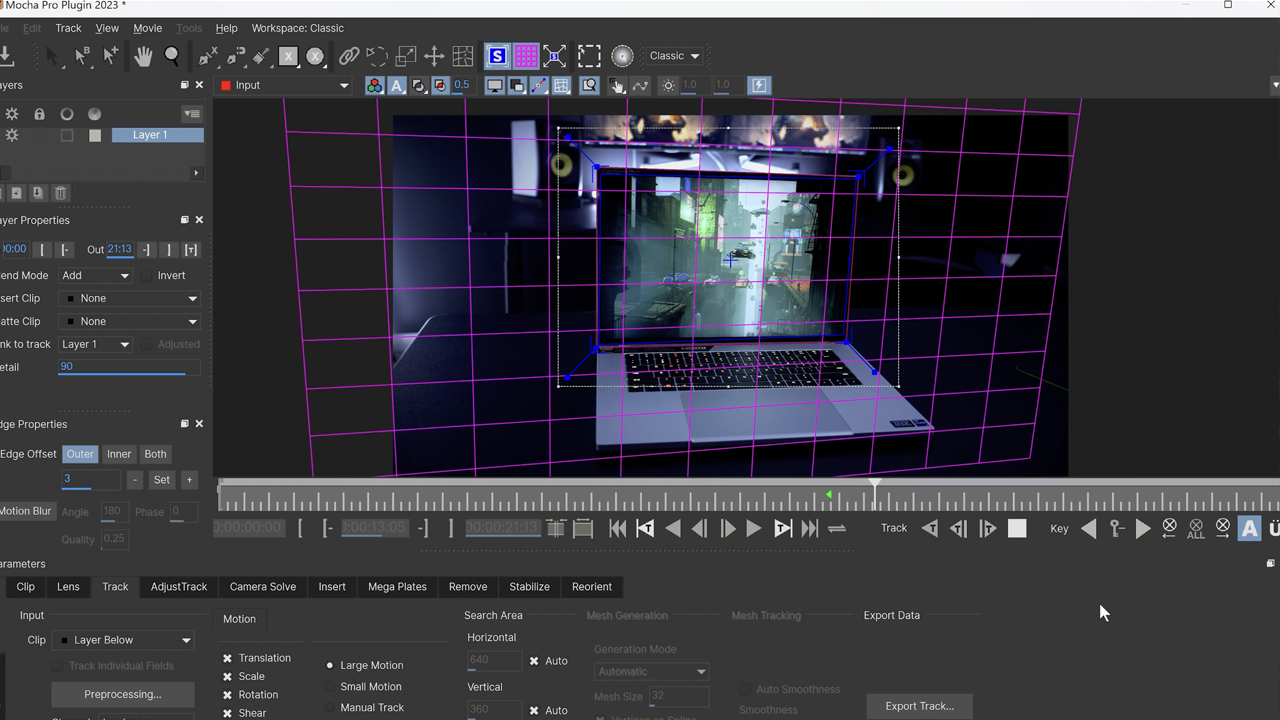Click the lock column icon in Layers
The height and width of the screenshot is (720, 1280).
click(39, 114)
